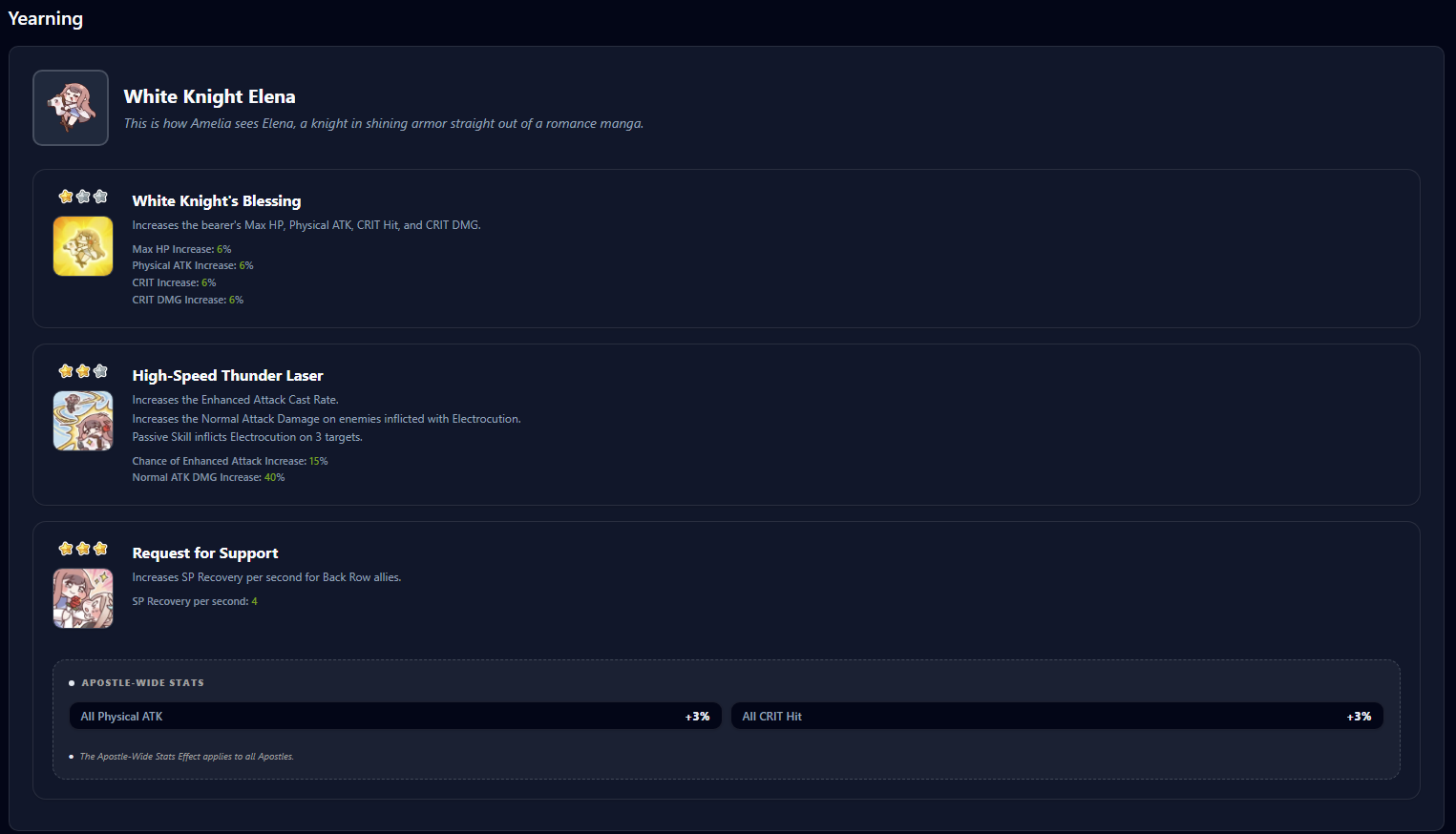Image resolution: width=1456 pixels, height=834 pixels.
Task: Click the Normal ATK DMG Increase 40% stat
Action: (x=209, y=478)
